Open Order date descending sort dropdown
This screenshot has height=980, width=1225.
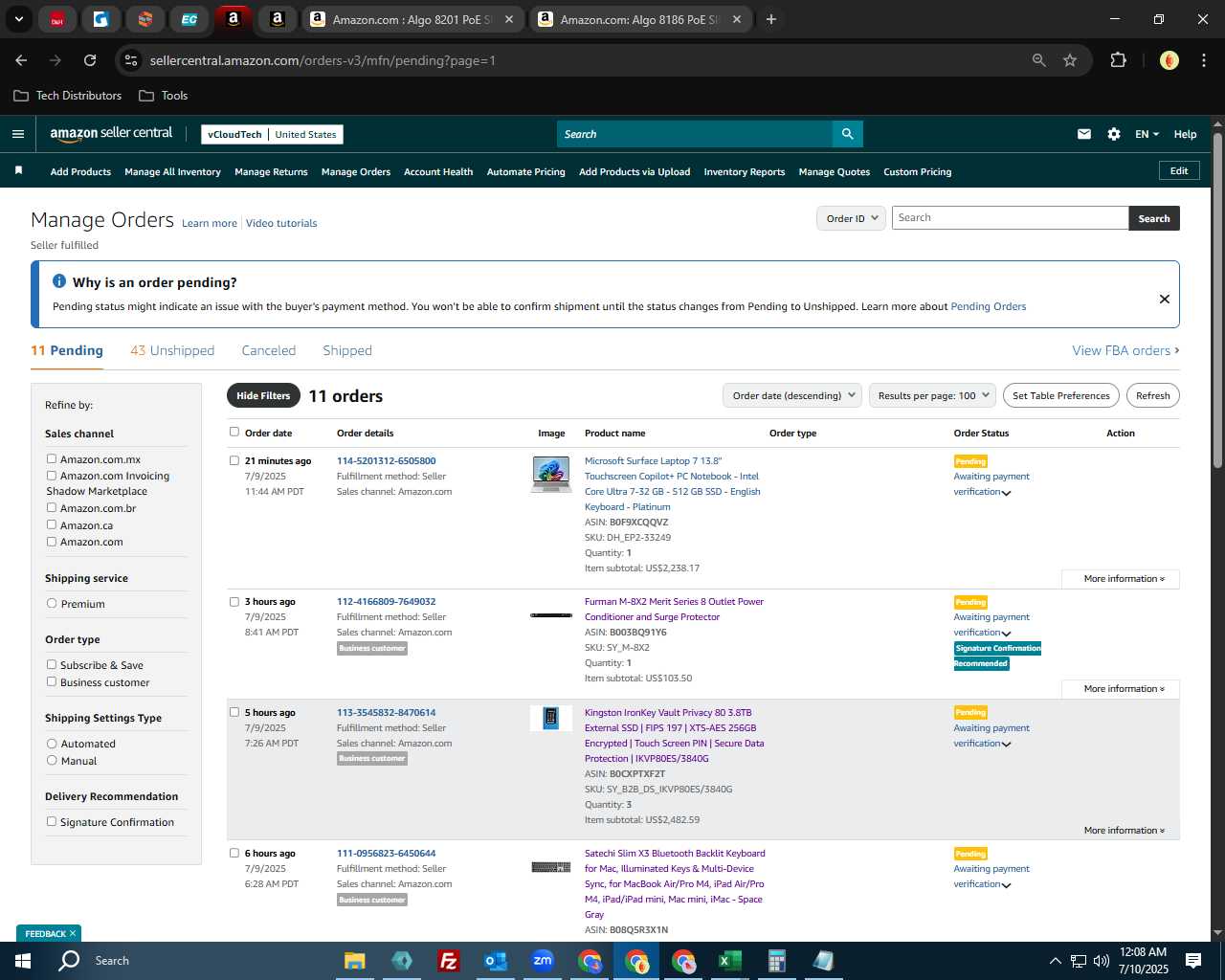pos(792,395)
